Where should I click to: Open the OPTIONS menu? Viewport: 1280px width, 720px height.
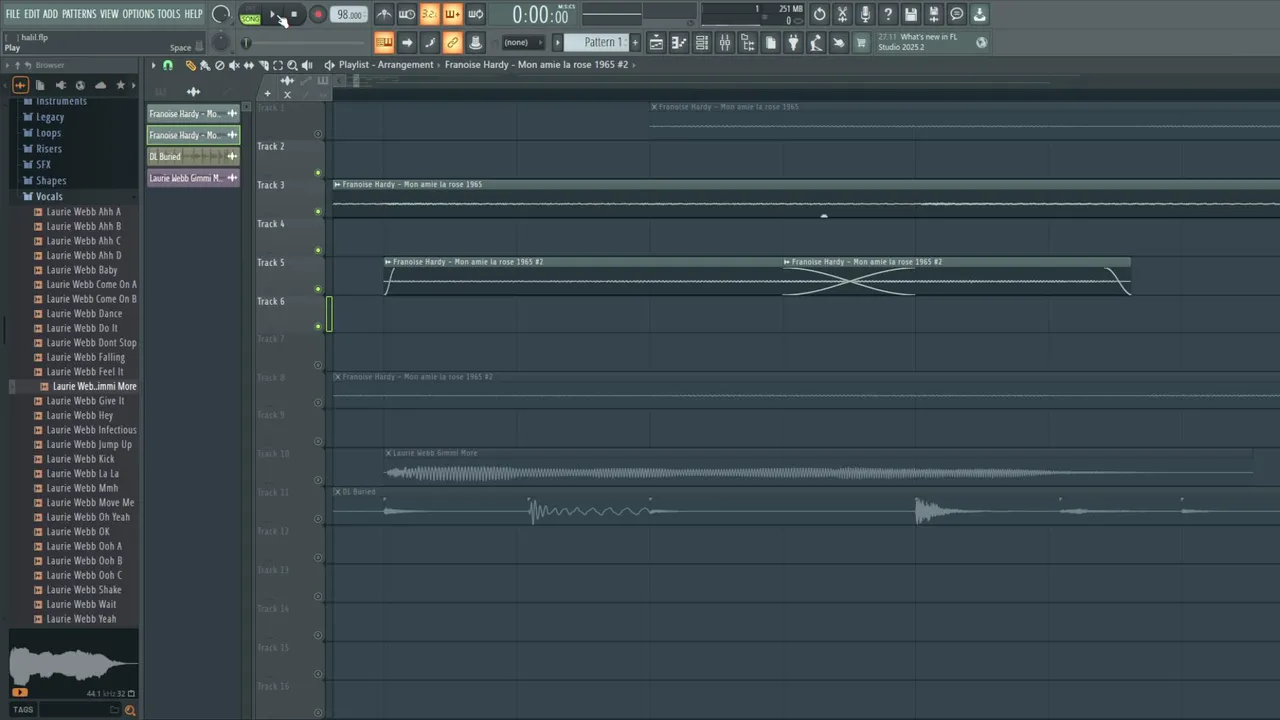[x=138, y=14]
